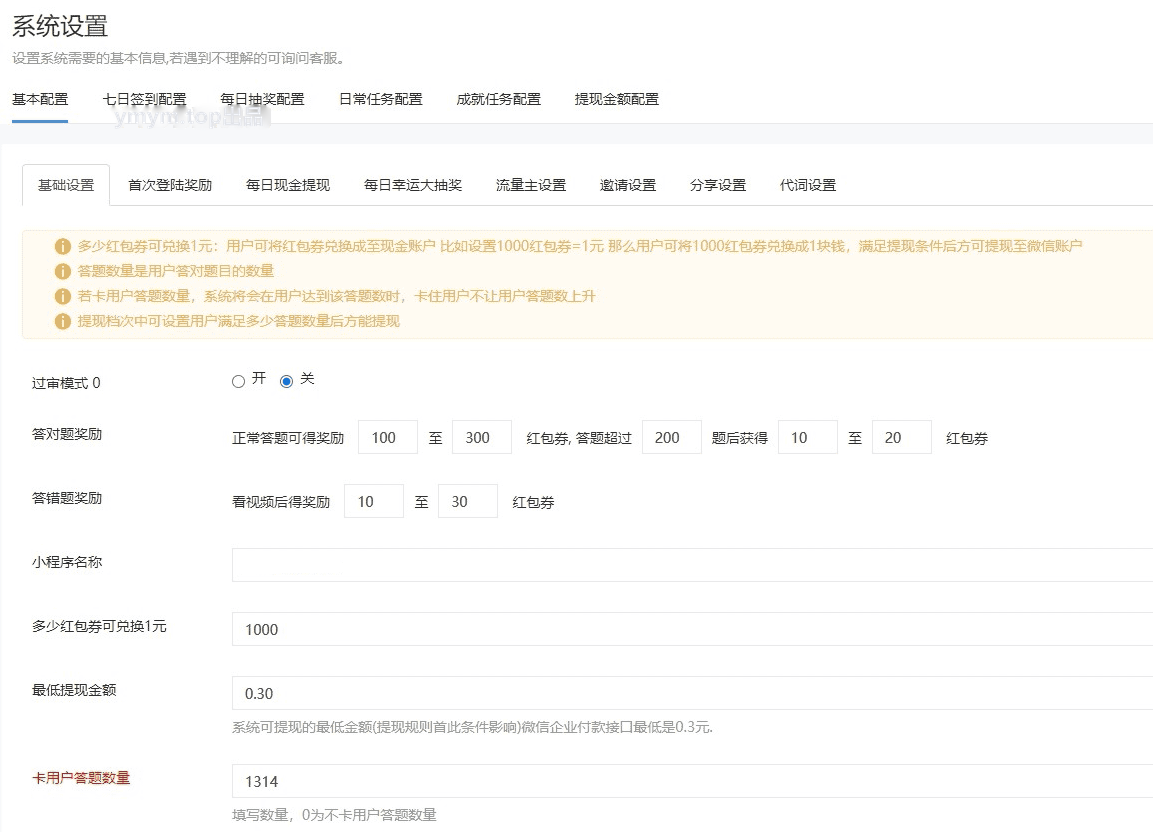Click the 正常答题可得奖励 text
1153x832 pixels.
pos(288,438)
